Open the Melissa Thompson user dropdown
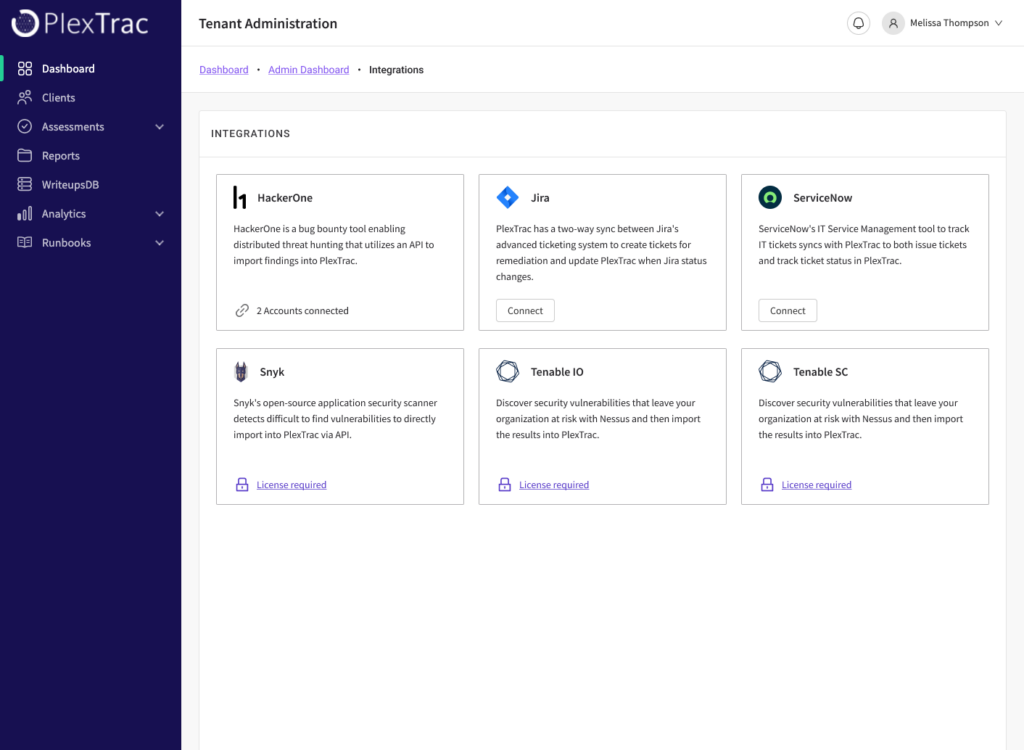The width and height of the screenshot is (1024, 750). (942, 23)
